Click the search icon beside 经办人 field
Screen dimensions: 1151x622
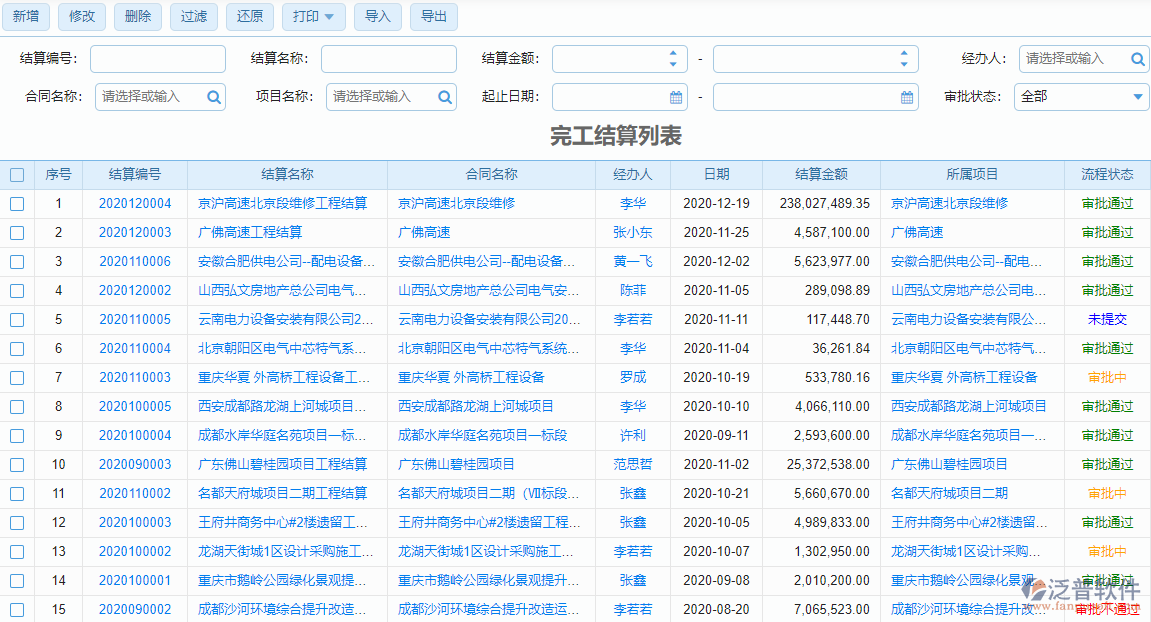tap(1137, 59)
